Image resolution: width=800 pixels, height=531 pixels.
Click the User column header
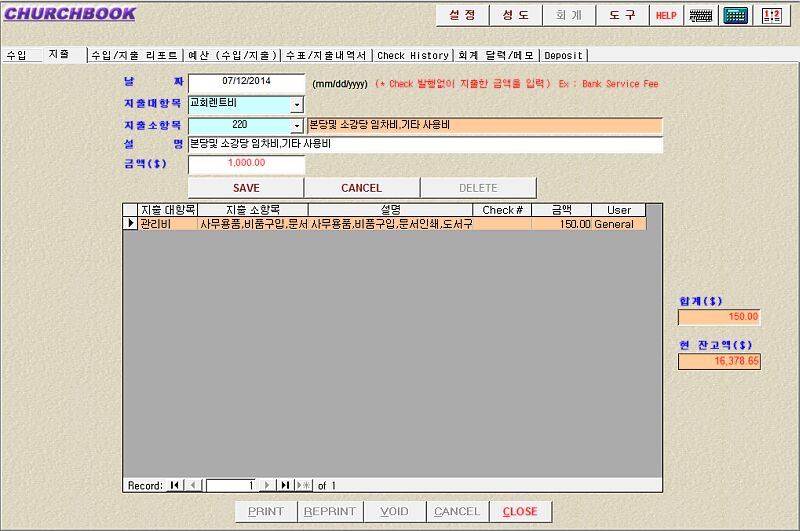619,210
